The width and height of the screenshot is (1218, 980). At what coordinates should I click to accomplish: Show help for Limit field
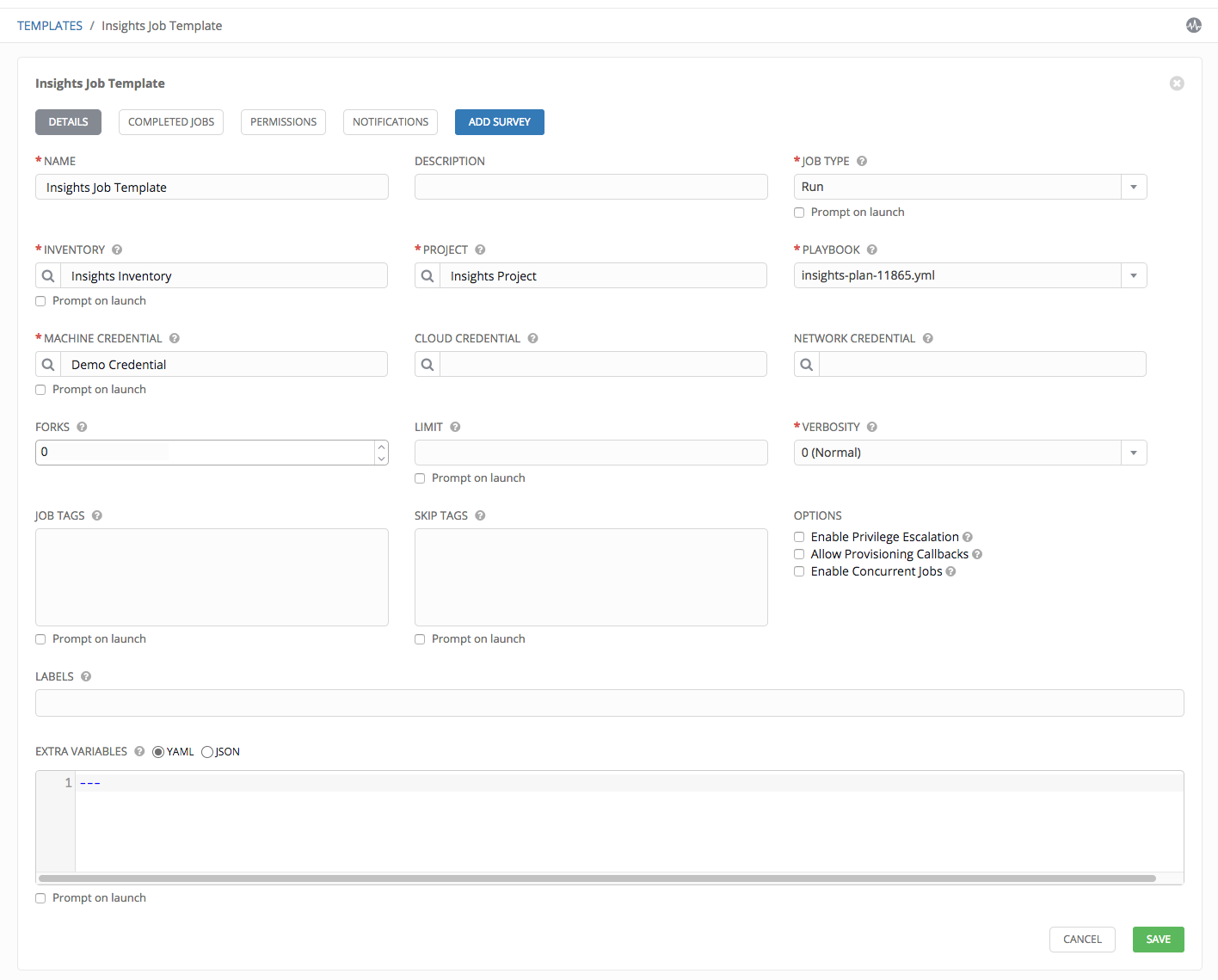455,427
